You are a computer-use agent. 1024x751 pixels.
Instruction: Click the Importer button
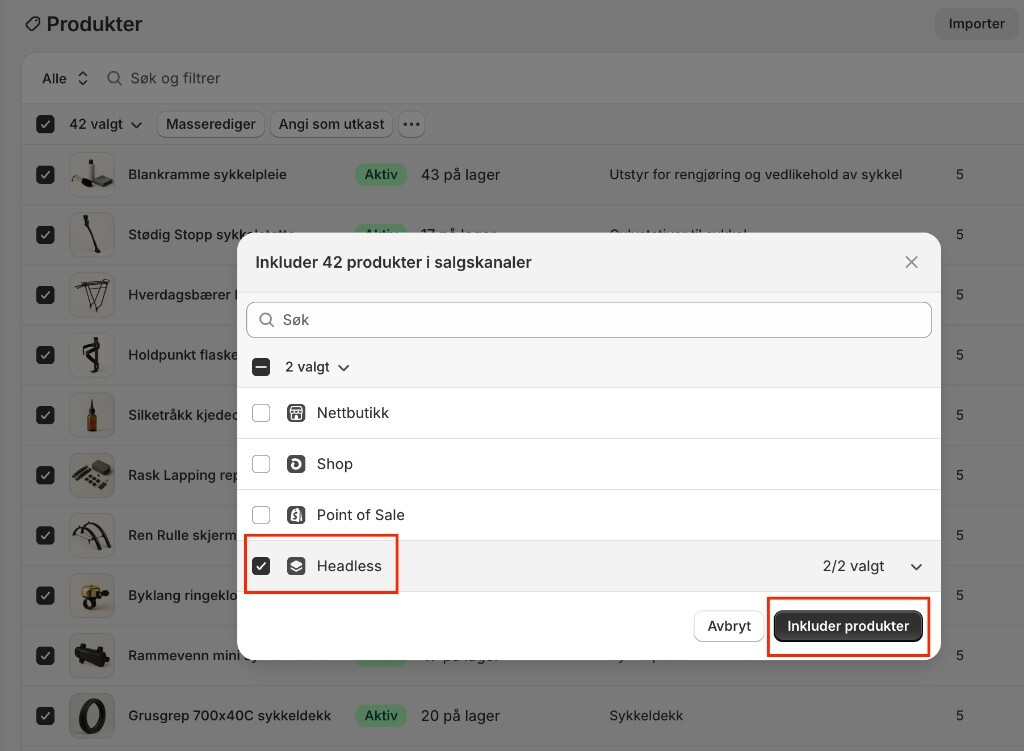coord(976,24)
